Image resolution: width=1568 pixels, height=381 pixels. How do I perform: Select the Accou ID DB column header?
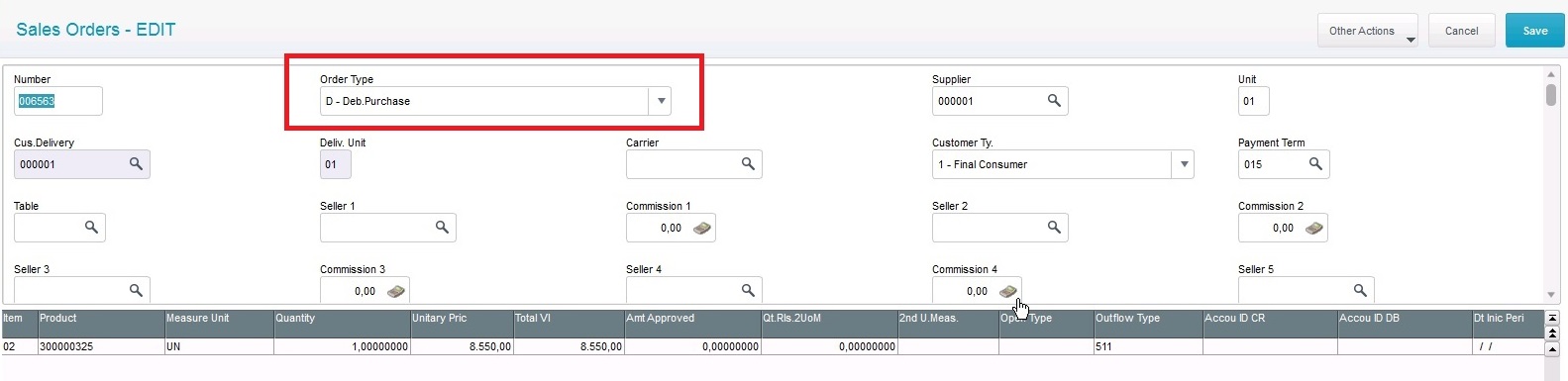(1405, 324)
